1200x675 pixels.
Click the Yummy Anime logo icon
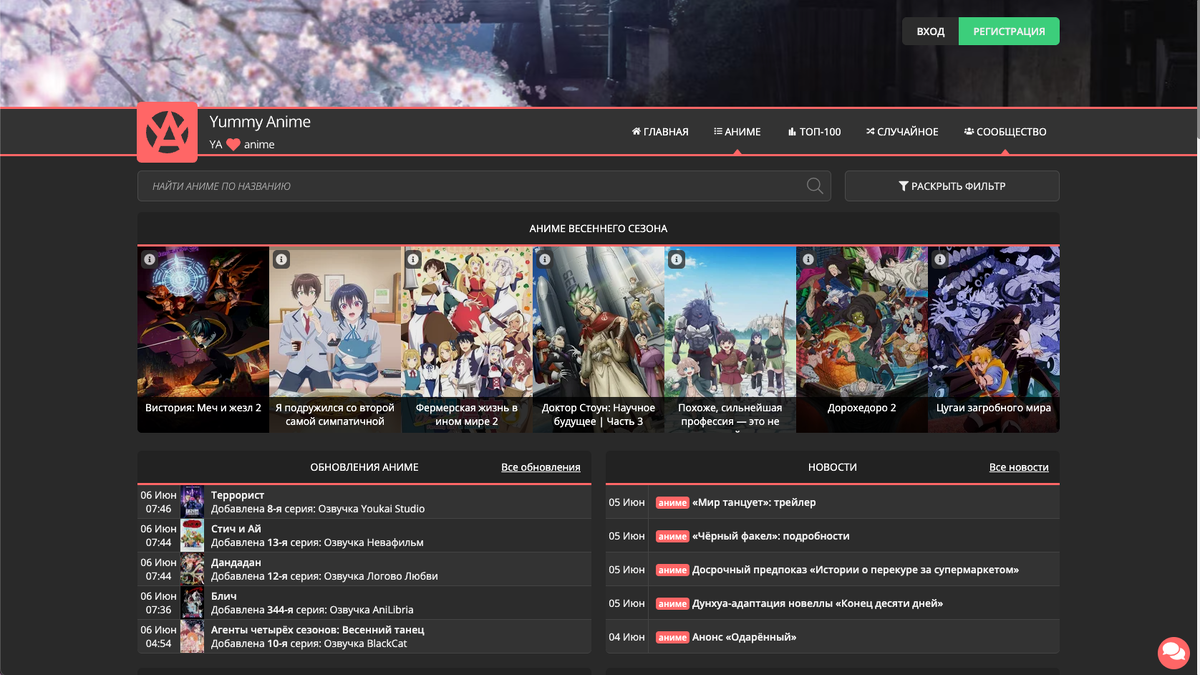(167, 131)
